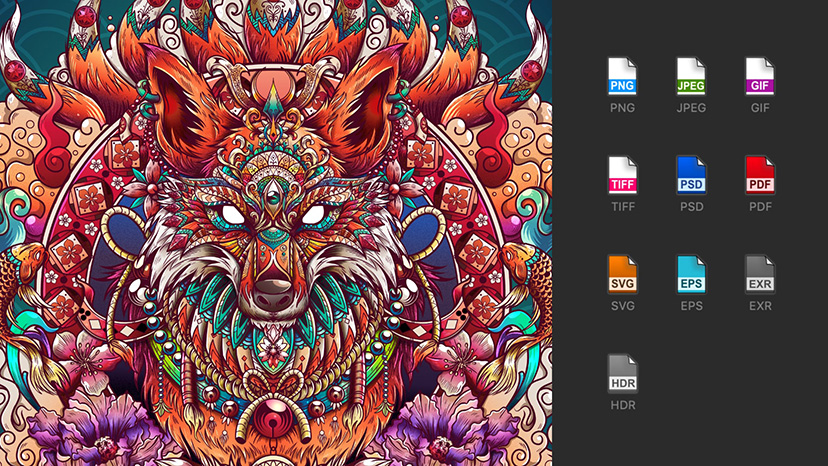Click the gray HDR caption under its icon
This screenshot has width=828, height=466.
[x=623, y=405]
